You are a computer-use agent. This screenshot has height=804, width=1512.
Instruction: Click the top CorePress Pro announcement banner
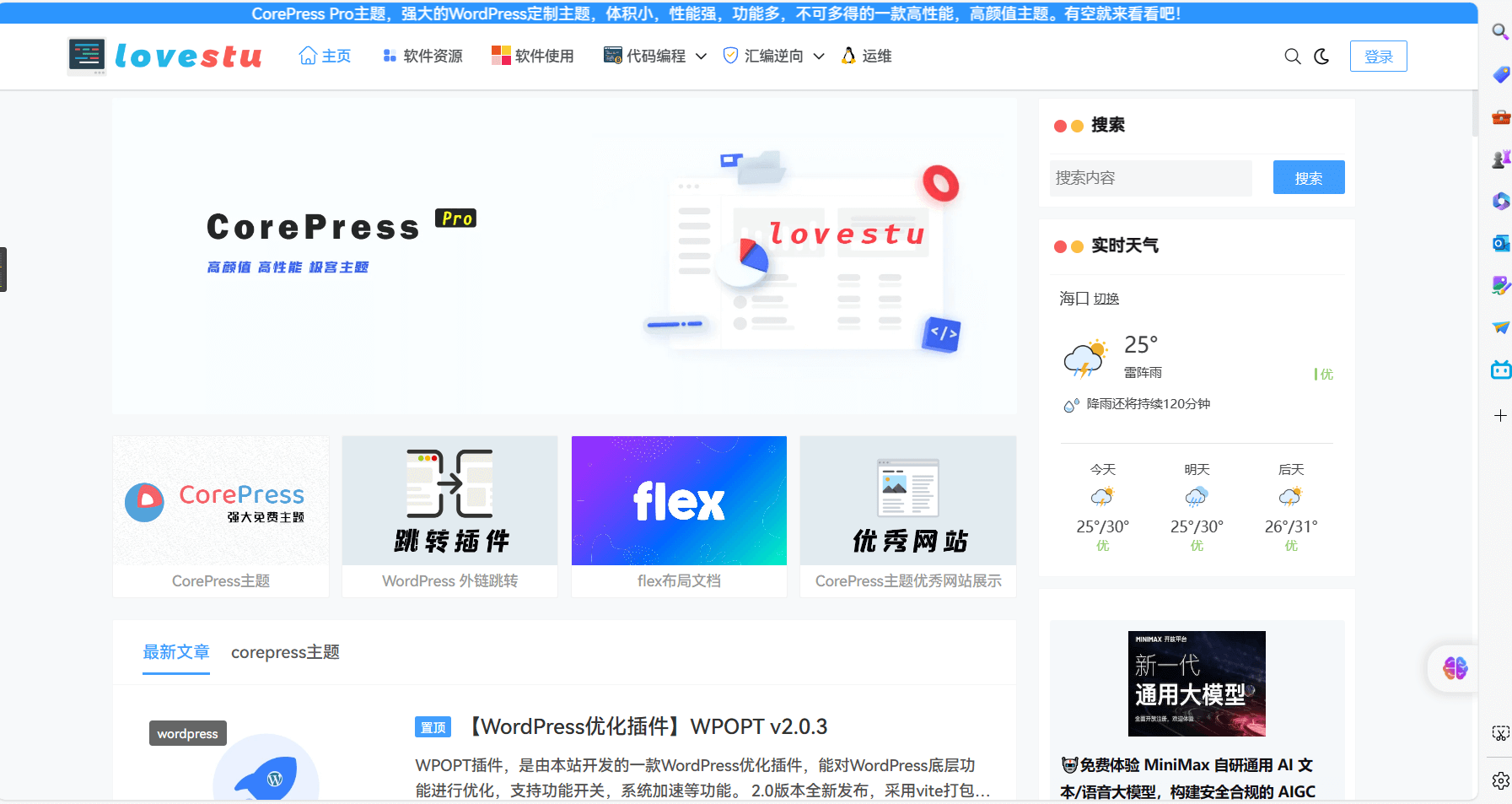[716, 13]
